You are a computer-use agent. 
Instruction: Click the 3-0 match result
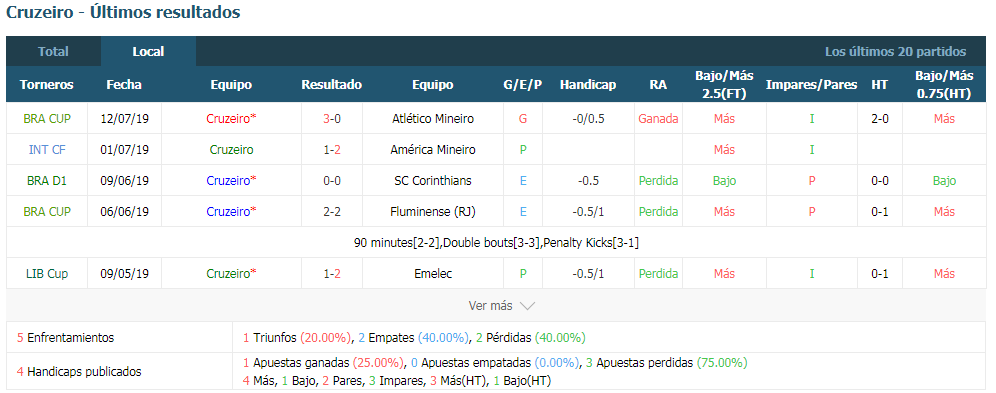click(332, 119)
